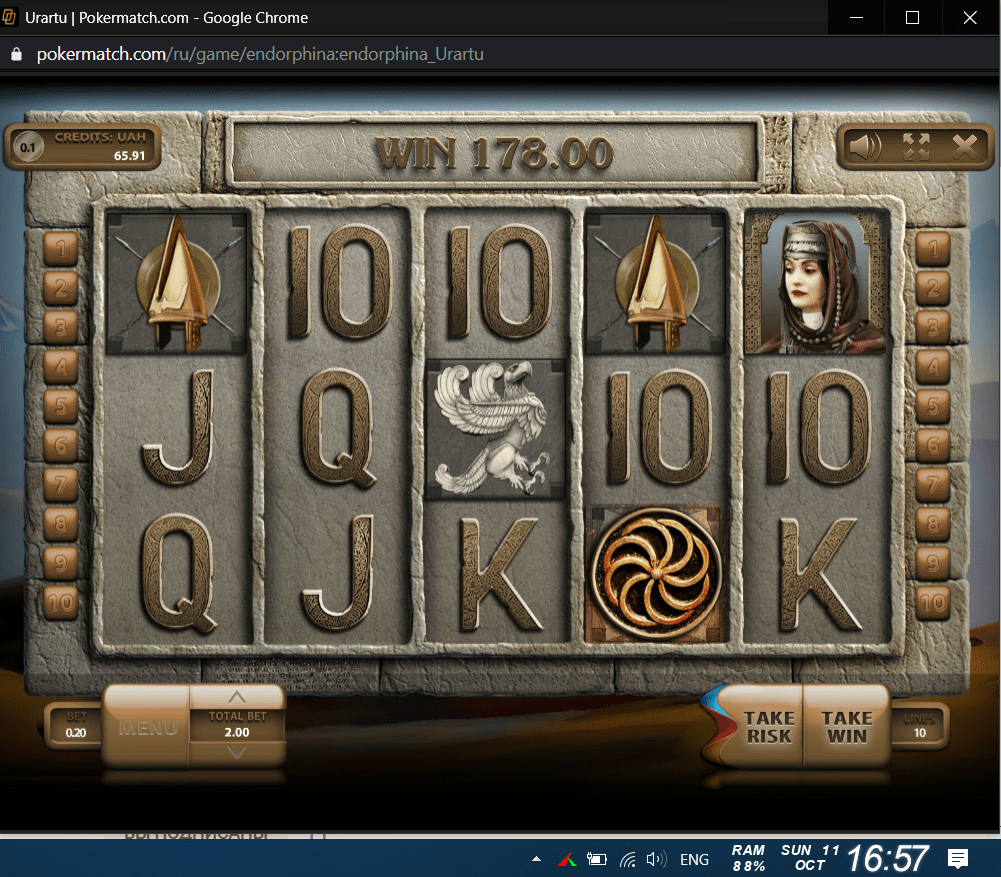Open the notification center icon
The height and width of the screenshot is (877, 1001).
[958, 859]
